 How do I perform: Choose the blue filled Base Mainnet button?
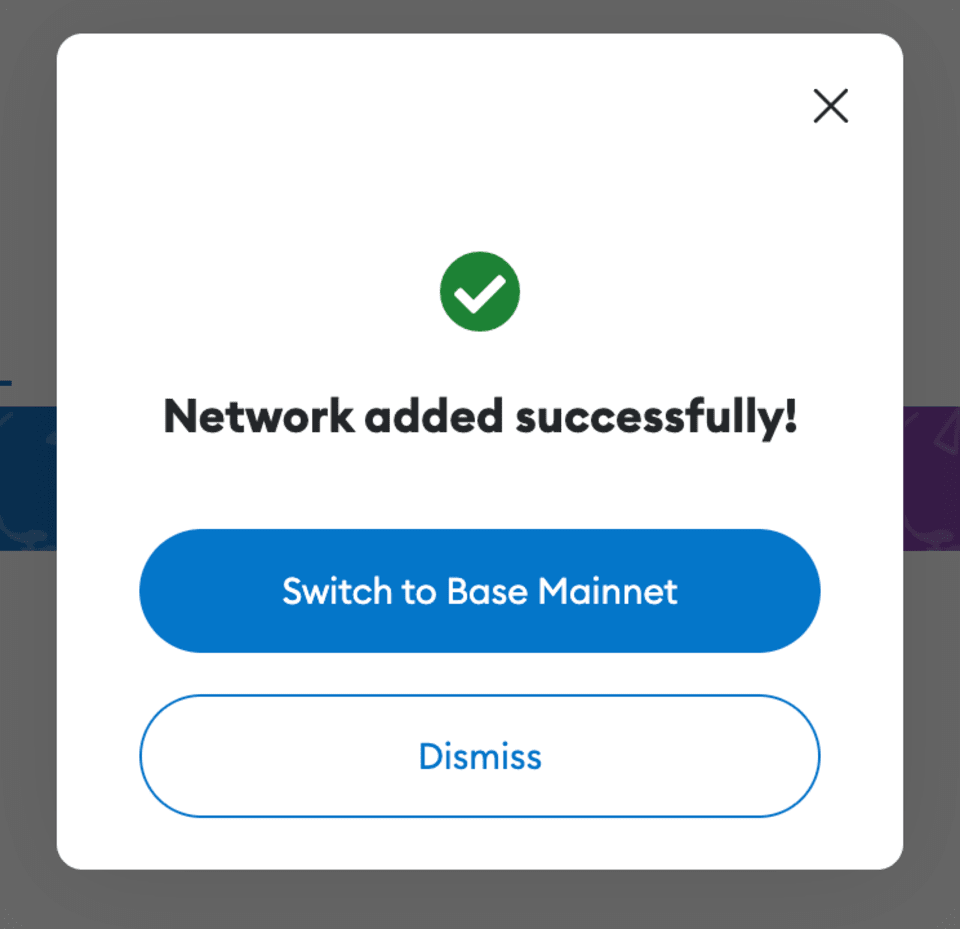coord(480,591)
